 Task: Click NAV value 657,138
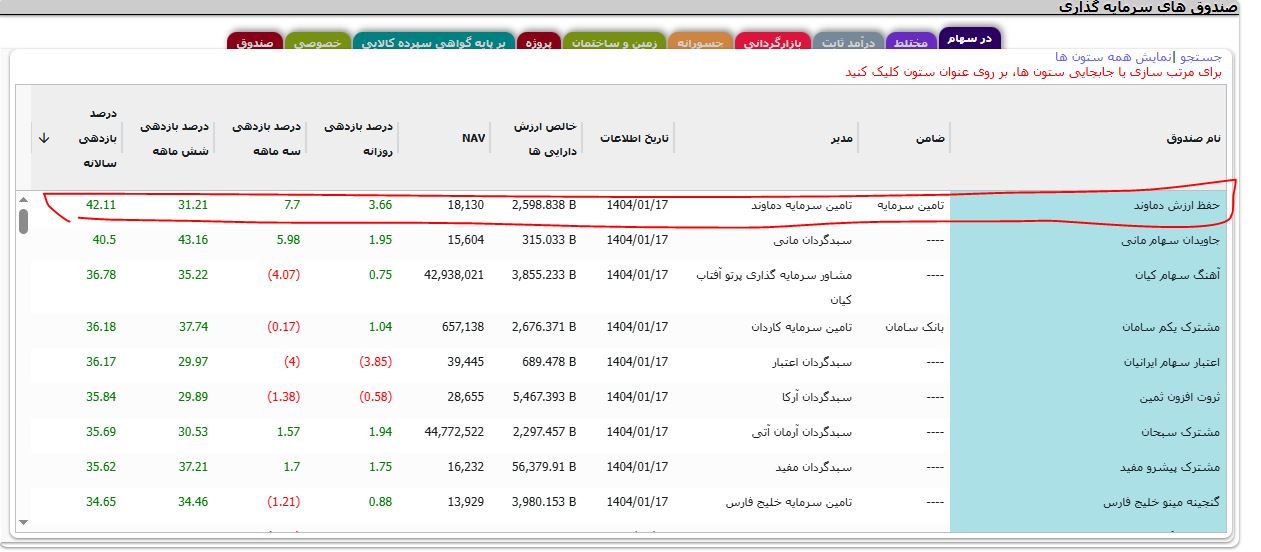coord(462,327)
